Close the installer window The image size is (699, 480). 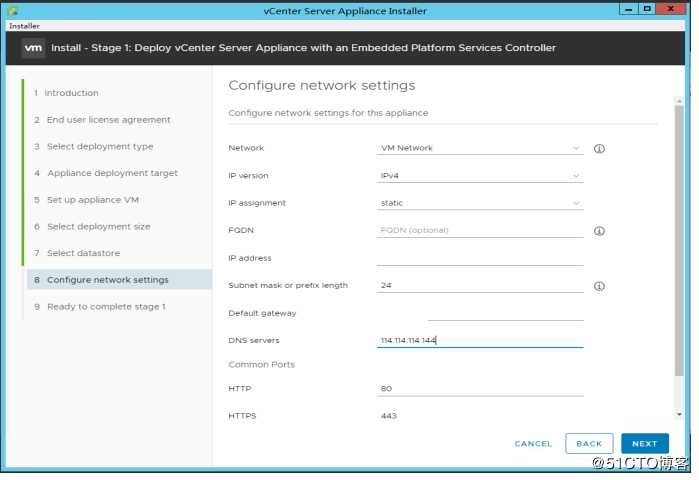671,9
